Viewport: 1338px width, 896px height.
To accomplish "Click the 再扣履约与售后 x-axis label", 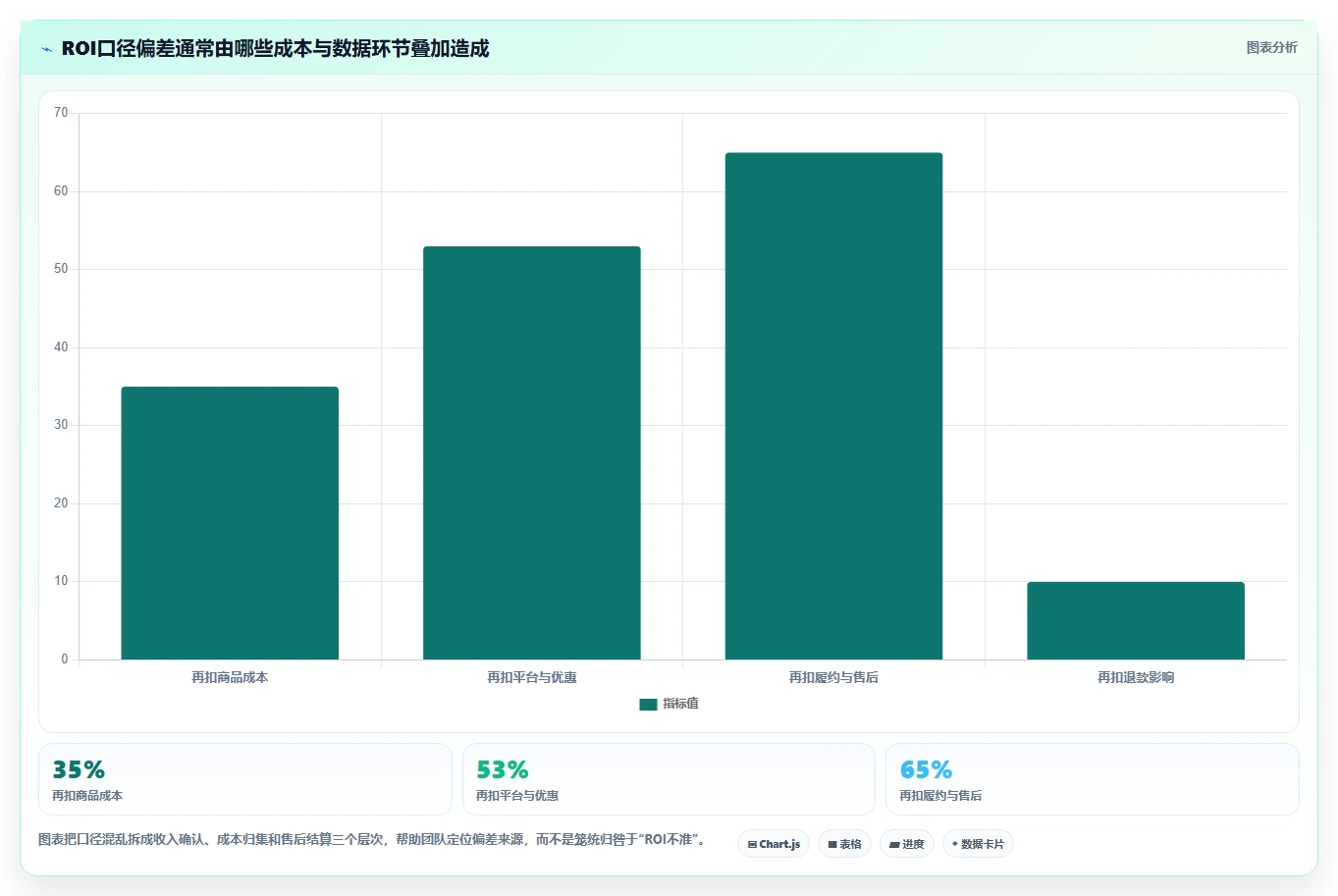I will tap(833, 677).
